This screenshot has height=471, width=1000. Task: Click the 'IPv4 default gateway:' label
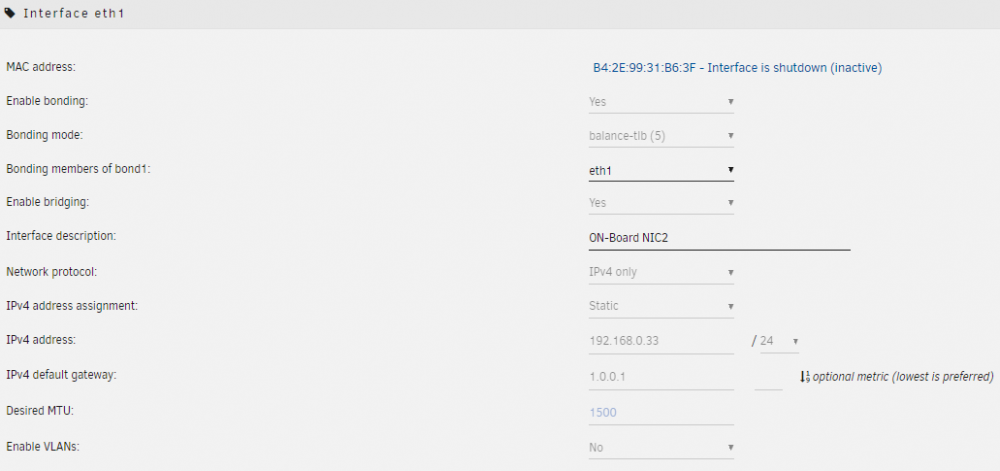(61, 375)
